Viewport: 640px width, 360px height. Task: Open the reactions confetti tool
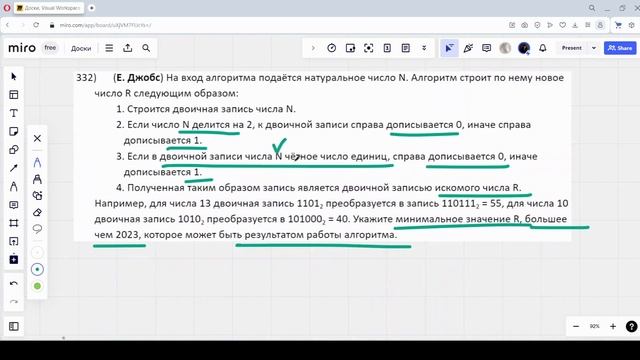coord(468,48)
